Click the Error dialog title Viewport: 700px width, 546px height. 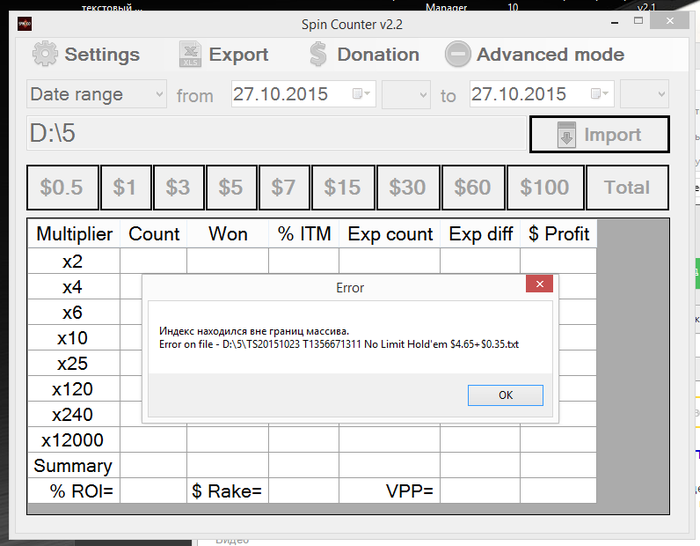point(350,288)
